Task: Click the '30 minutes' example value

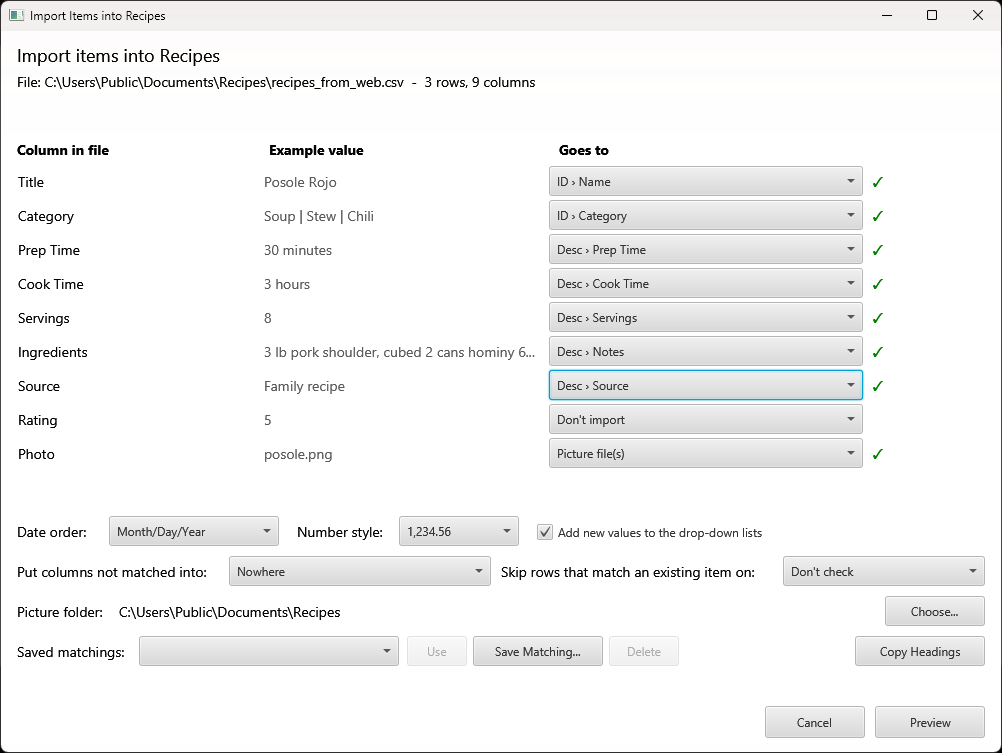Action: [298, 250]
